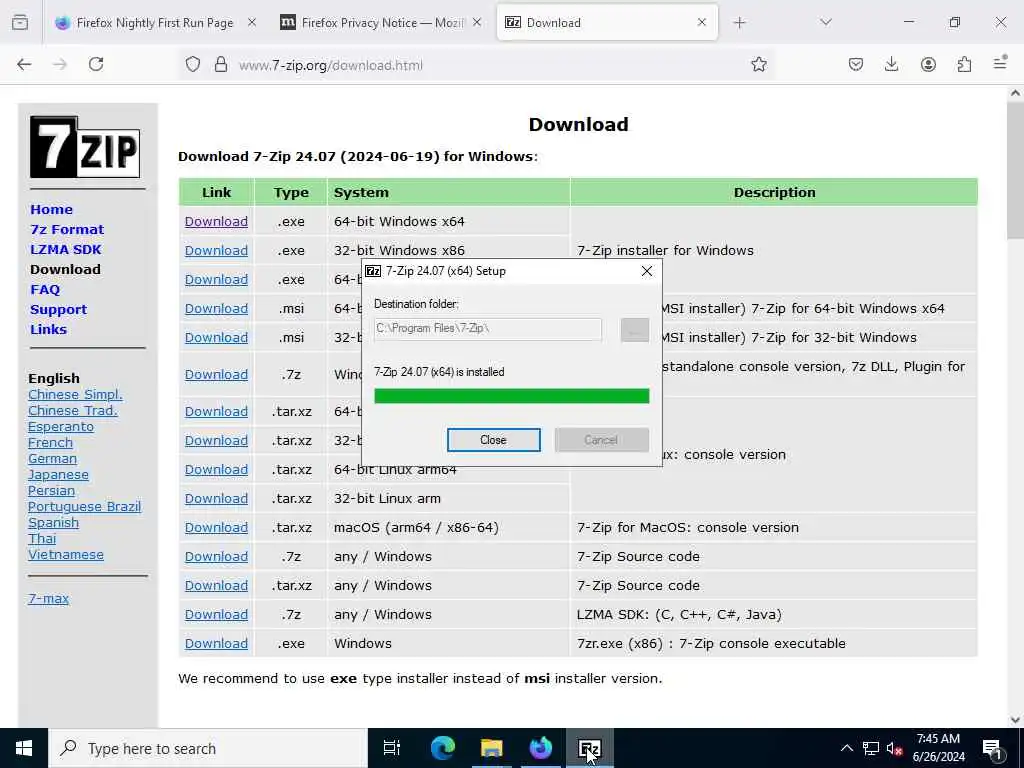Open Task View on the taskbar
The image size is (1024, 768).
(x=392, y=748)
